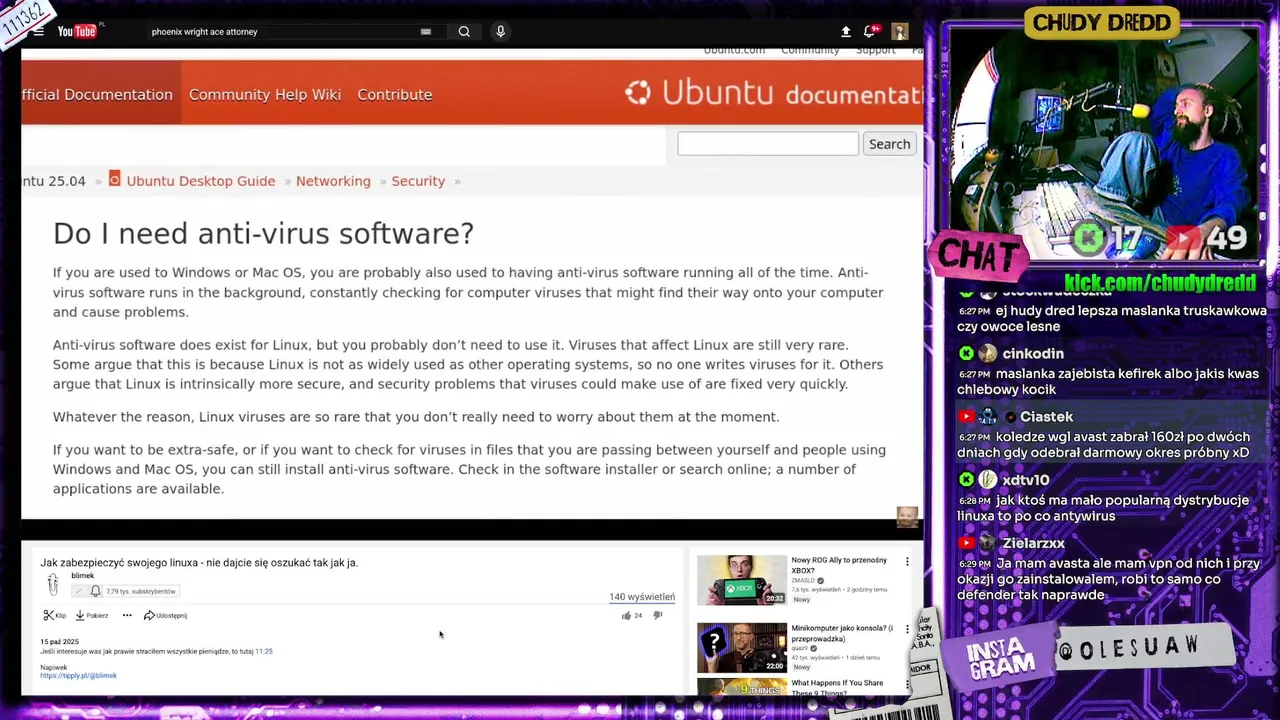Screen dimensions: 1280x720
Task: Click the Klip scissors button
Action: click(55, 615)
